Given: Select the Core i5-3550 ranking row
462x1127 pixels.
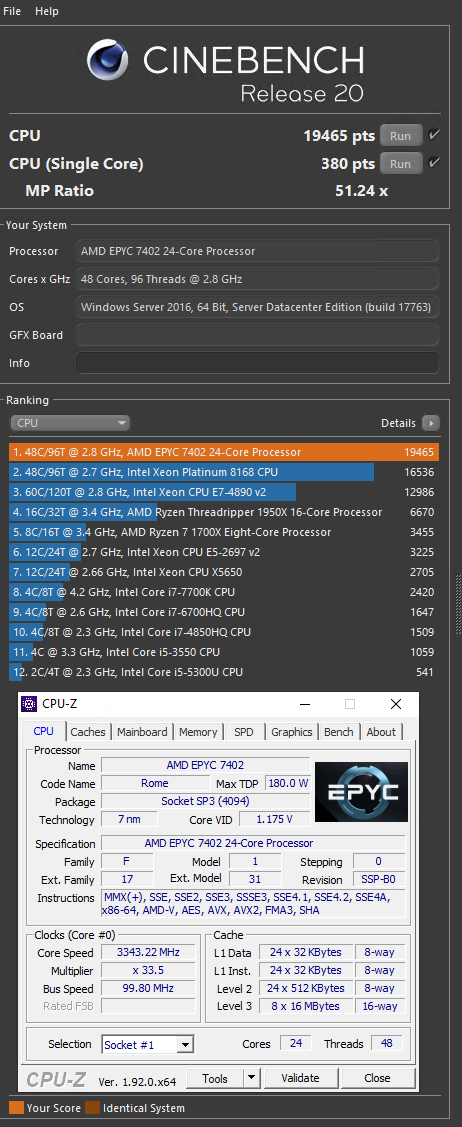Looking at the screenshot, I should (223, 652).
